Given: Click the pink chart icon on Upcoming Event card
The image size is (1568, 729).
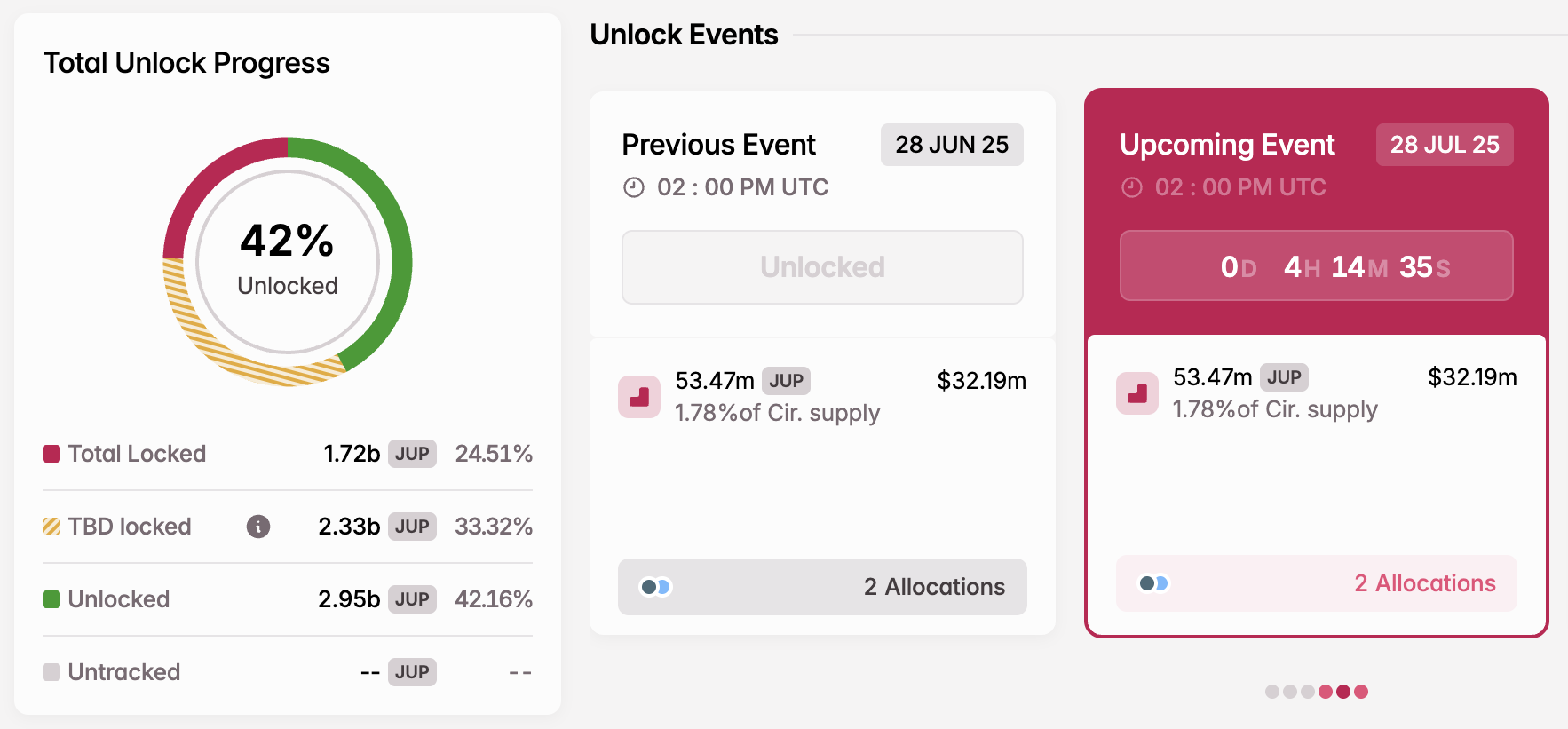Looking at the screenshot, I should pyautogui.click(x=1137, y=393).
